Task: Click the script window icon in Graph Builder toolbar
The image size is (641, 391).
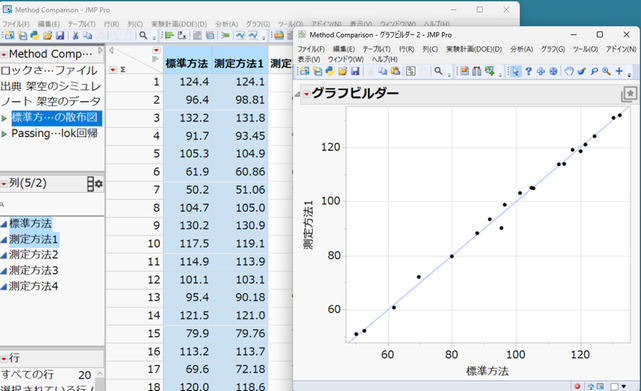Action: click(411, 71)
